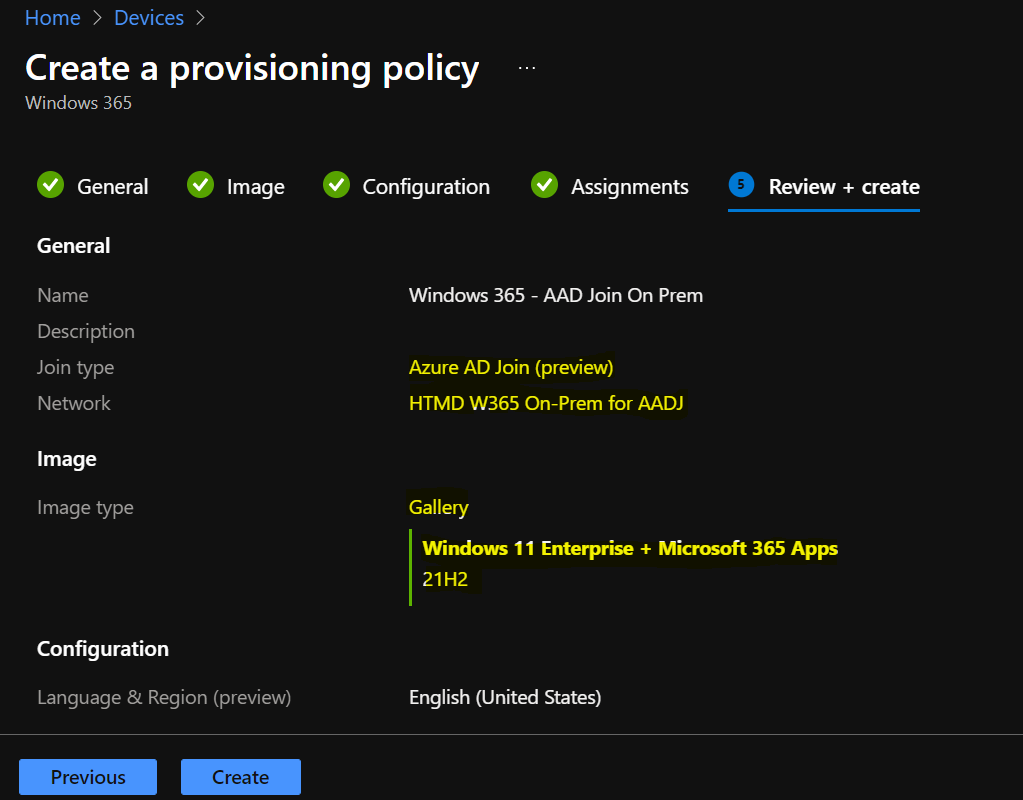Select the '21H2' version text
The image size is (1023, 800).
(445, 579)
